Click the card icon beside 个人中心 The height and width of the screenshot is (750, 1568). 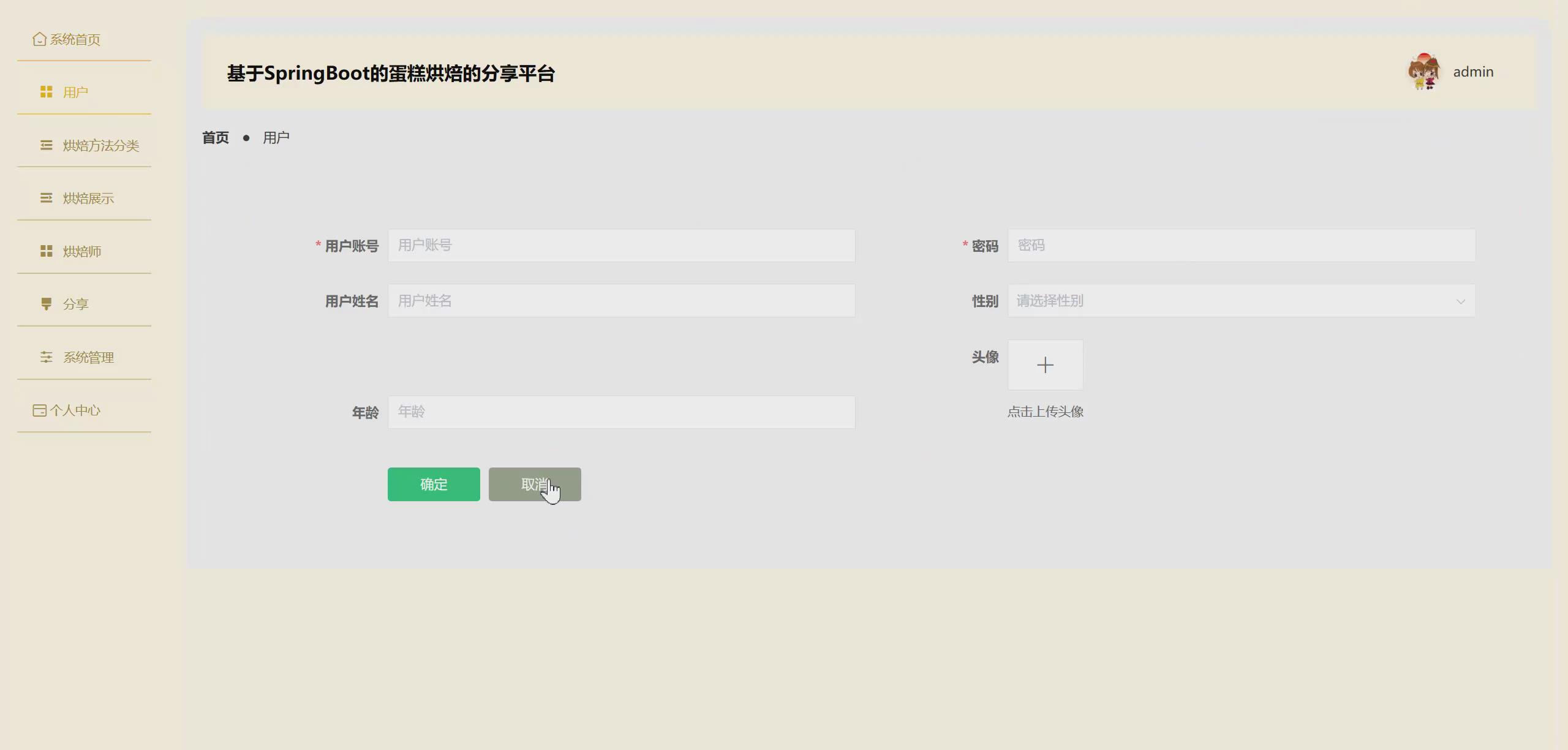(39, 411)
